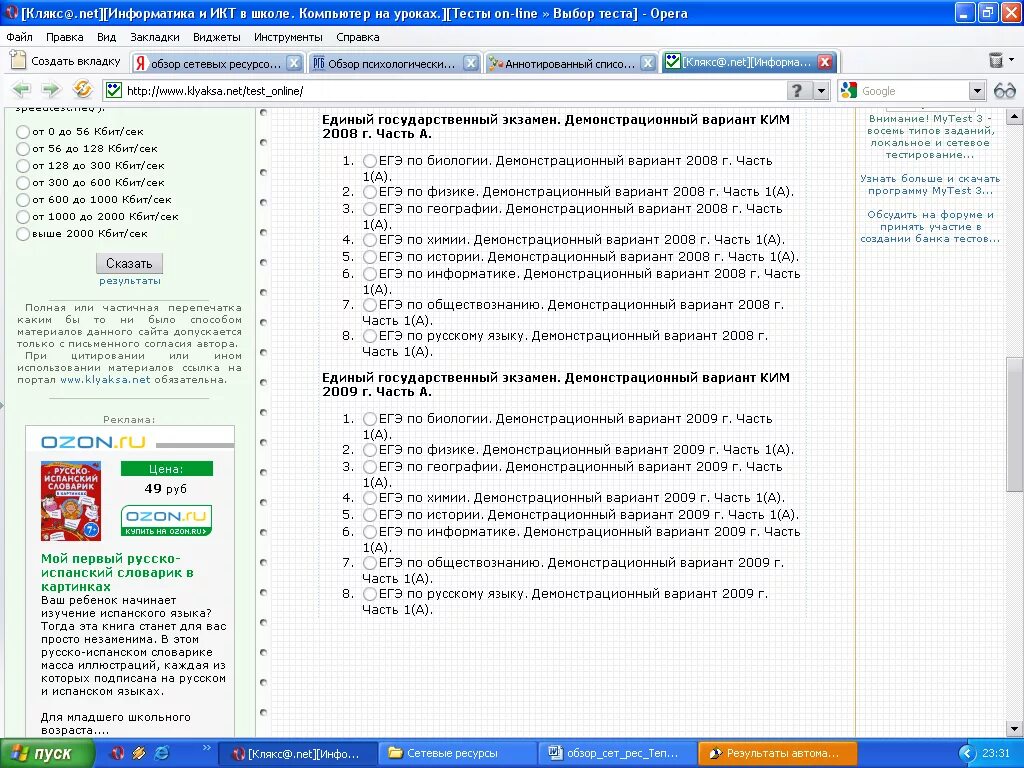
Task: Open the Виджеты menu
Action: pyautogui.click(x=217, y=37)
